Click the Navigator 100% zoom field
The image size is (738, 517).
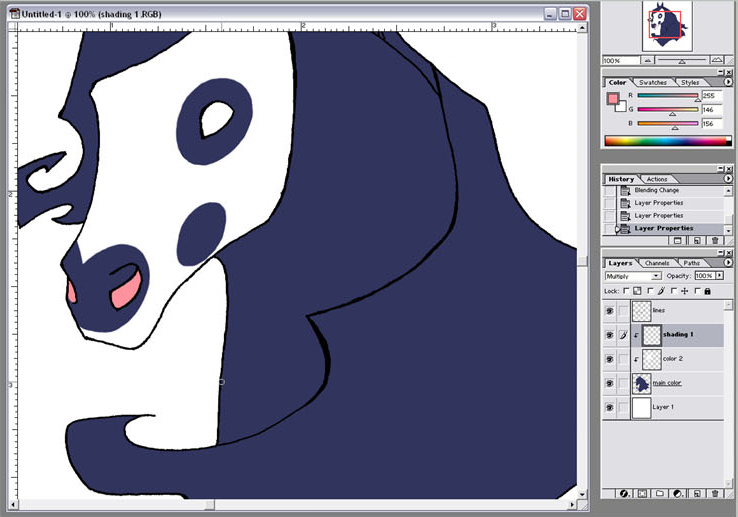click(621, 61)
